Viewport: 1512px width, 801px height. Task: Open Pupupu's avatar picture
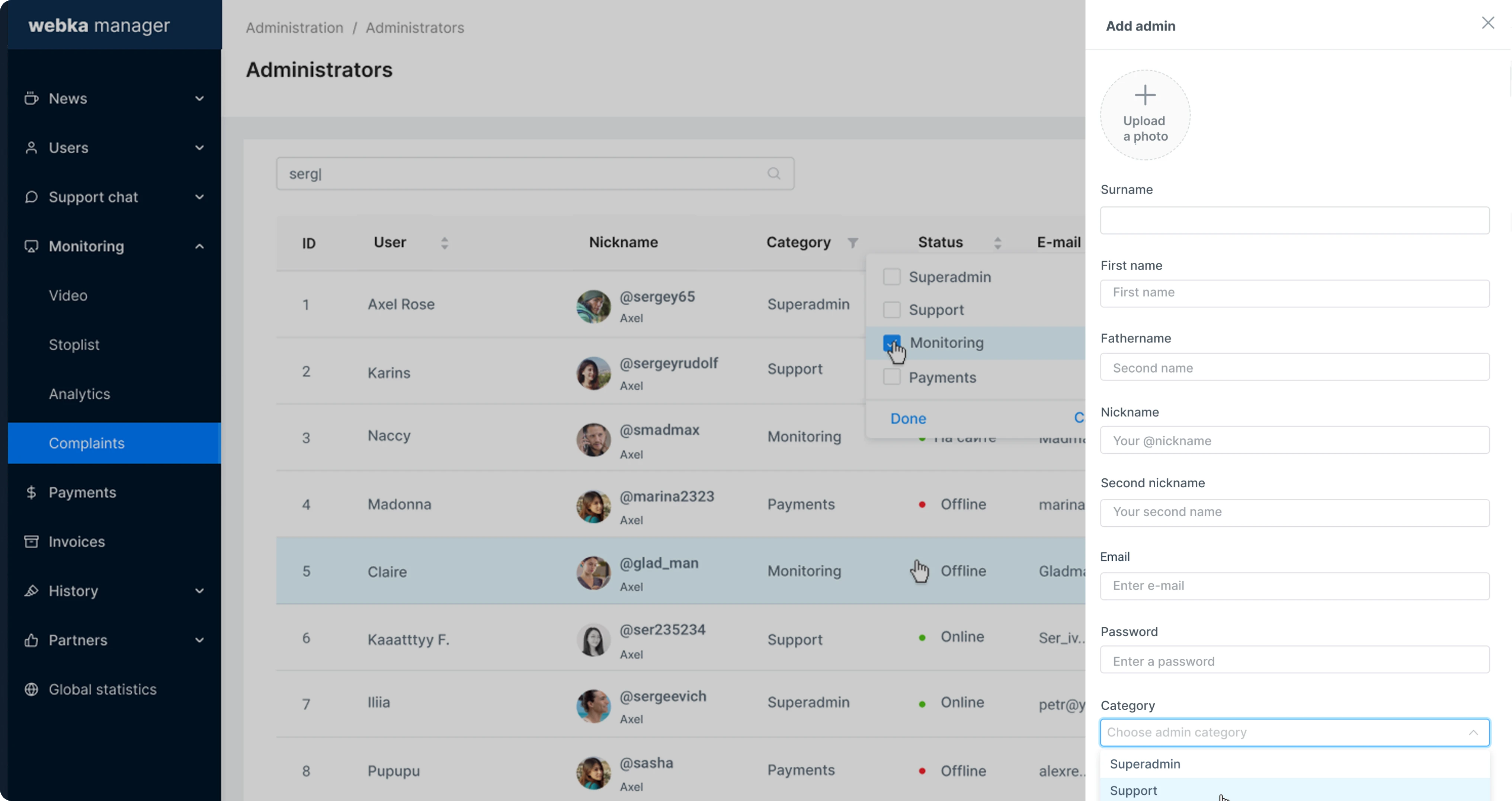593,773
